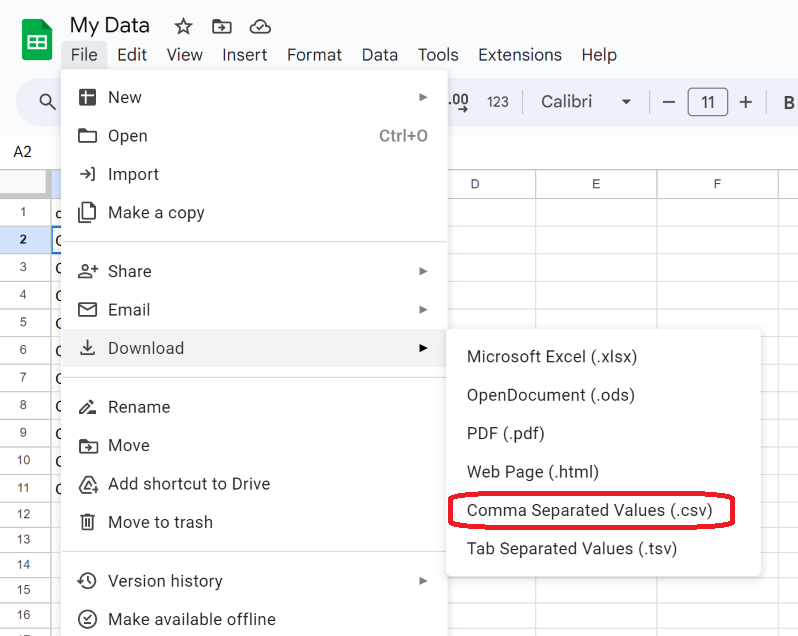Select column F header

click(717, 184)
